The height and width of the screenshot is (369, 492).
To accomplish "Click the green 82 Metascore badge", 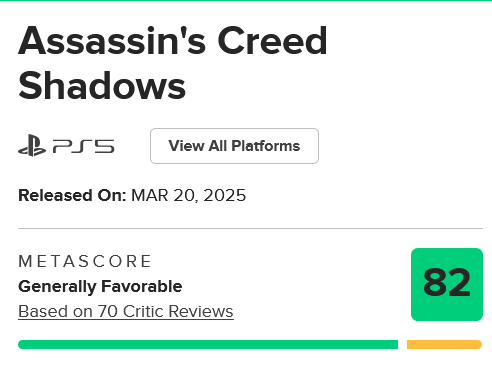I will [x=447, y=284].
